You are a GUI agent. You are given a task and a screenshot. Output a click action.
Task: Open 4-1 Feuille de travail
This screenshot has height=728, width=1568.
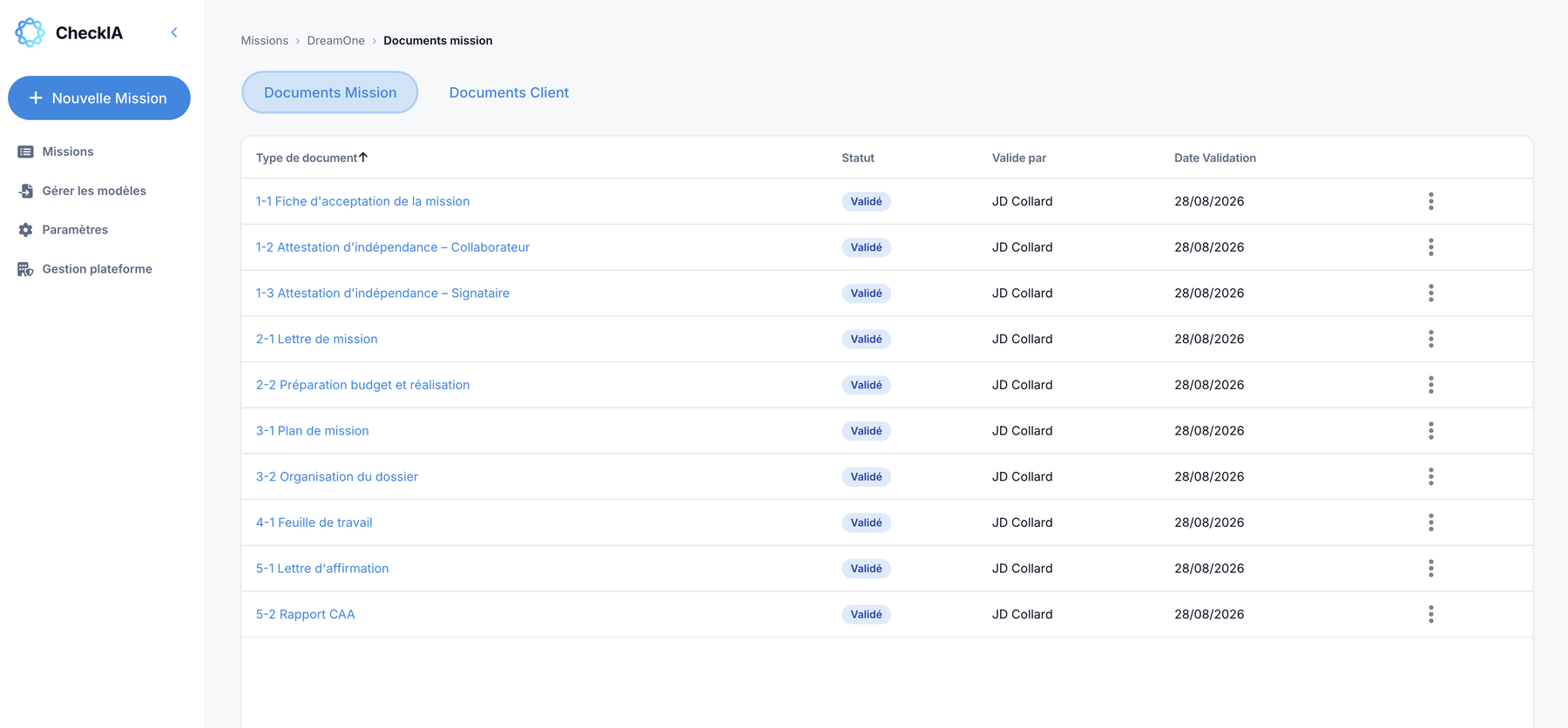[314, 522]
